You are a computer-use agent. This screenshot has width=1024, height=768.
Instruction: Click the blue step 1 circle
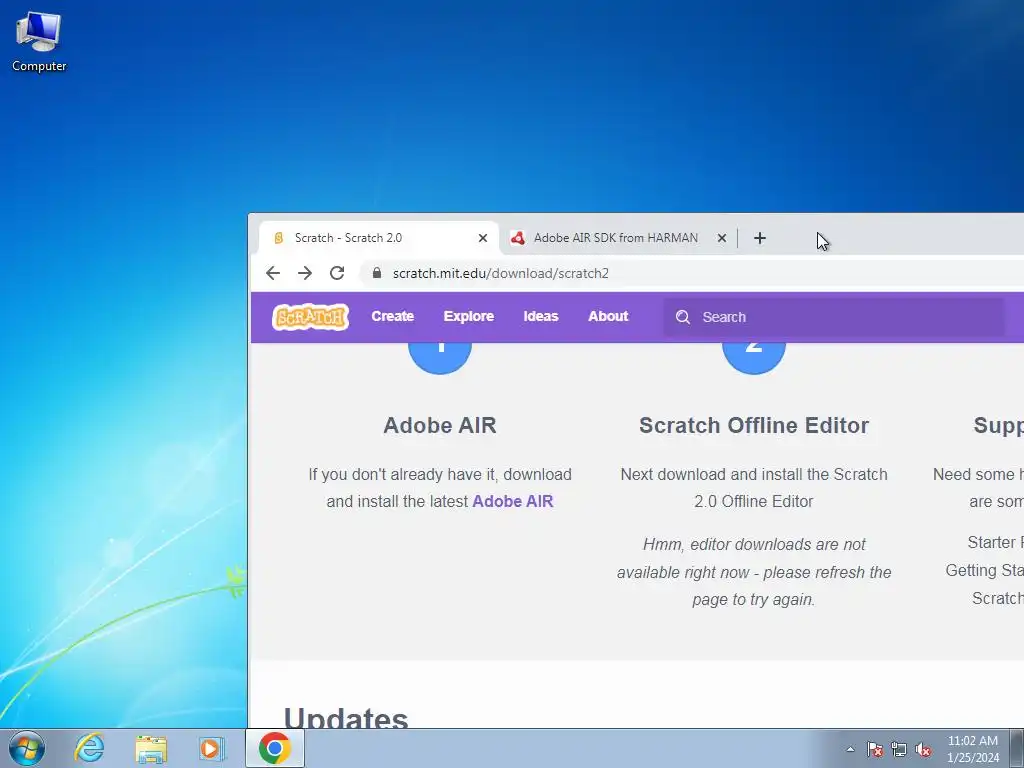tap(440, 358)
